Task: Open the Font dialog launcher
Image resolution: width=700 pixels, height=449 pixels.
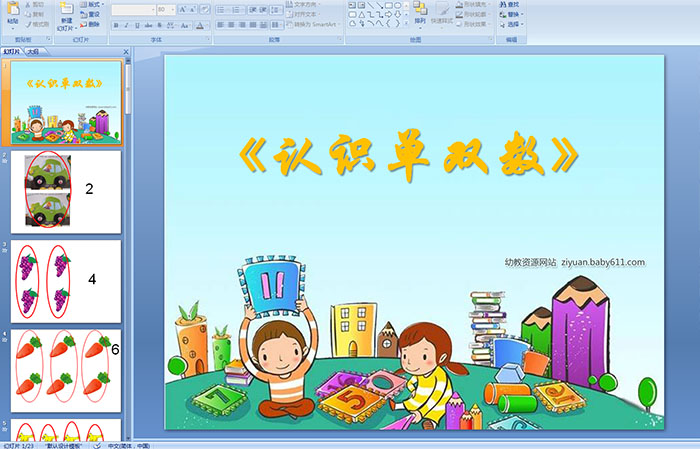Action: 208,40
